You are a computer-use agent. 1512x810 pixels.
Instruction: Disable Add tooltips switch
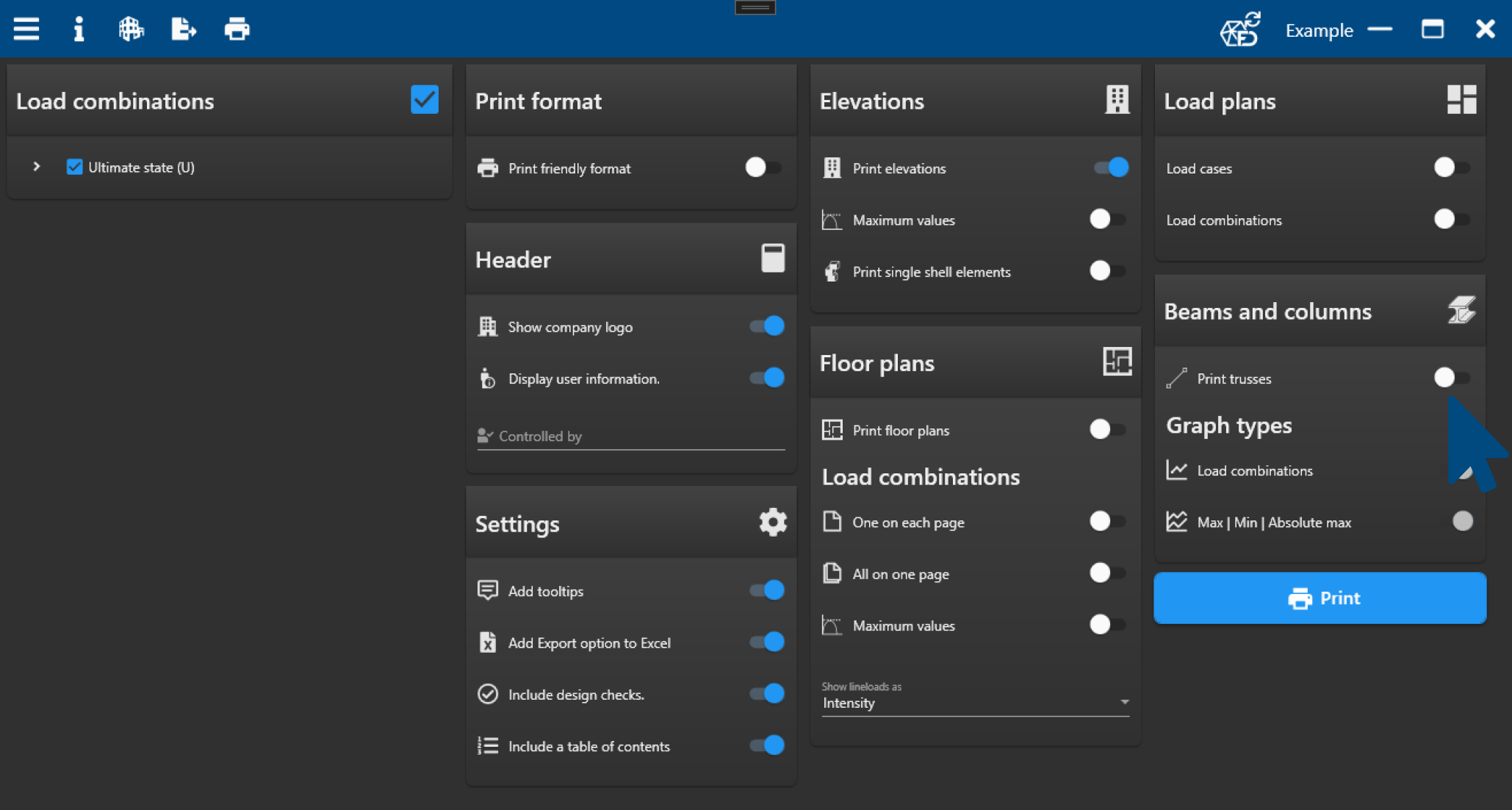tap(767, 590)
